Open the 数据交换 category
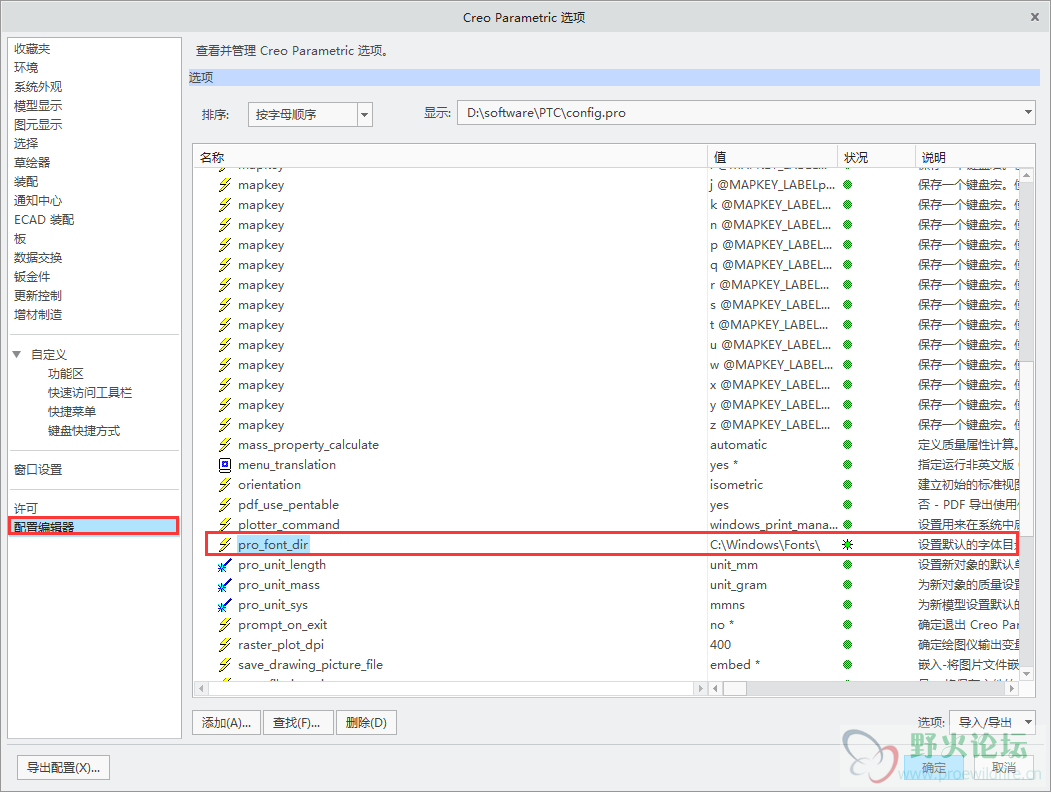 tap(38, 258)
